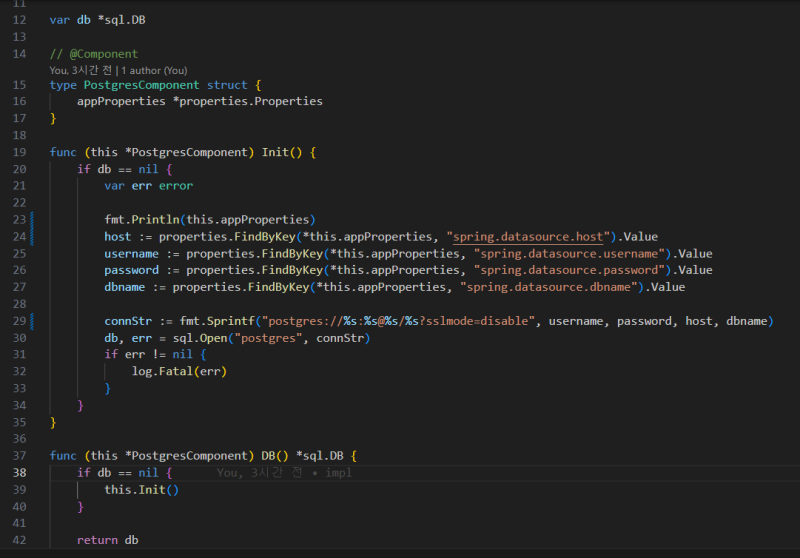The height and width of the screenshot is (558, 800).
Task: Click the "You, 3시간 전" CodeLens above the struct
Action: pos(80,70)
